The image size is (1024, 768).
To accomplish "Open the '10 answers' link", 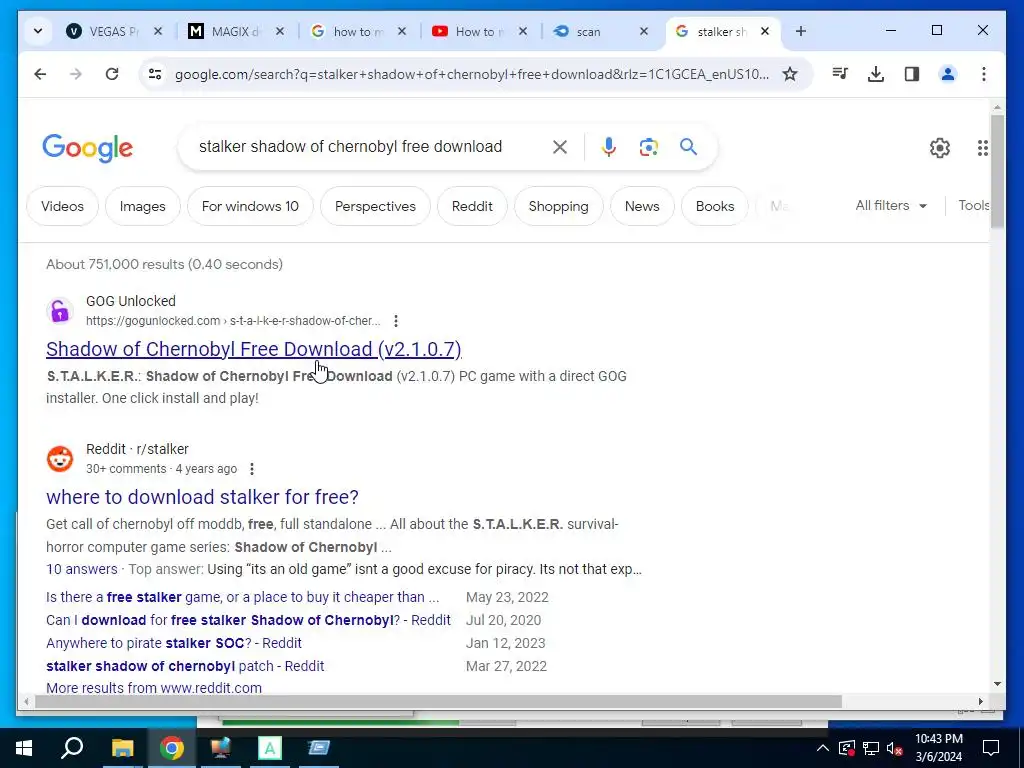I will tap(82, 569).
